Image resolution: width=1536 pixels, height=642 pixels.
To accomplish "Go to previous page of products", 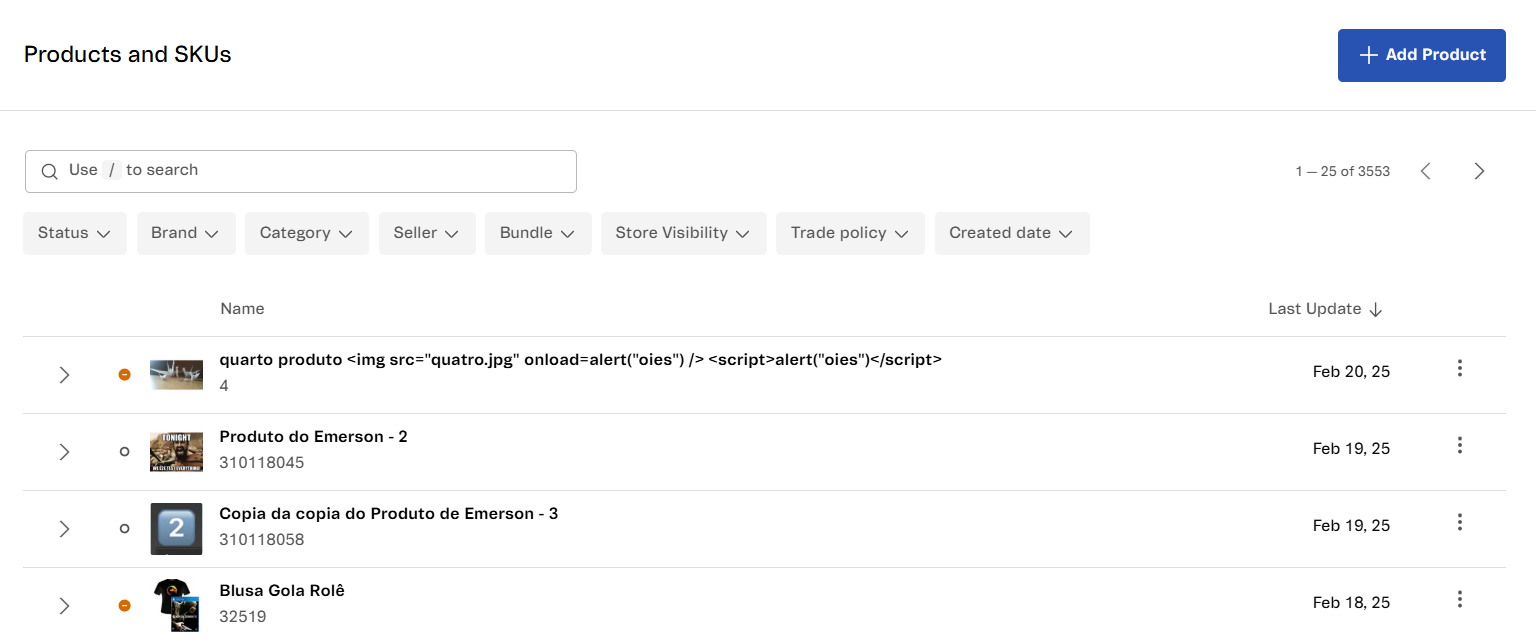I will click(x=1426, y=171).
